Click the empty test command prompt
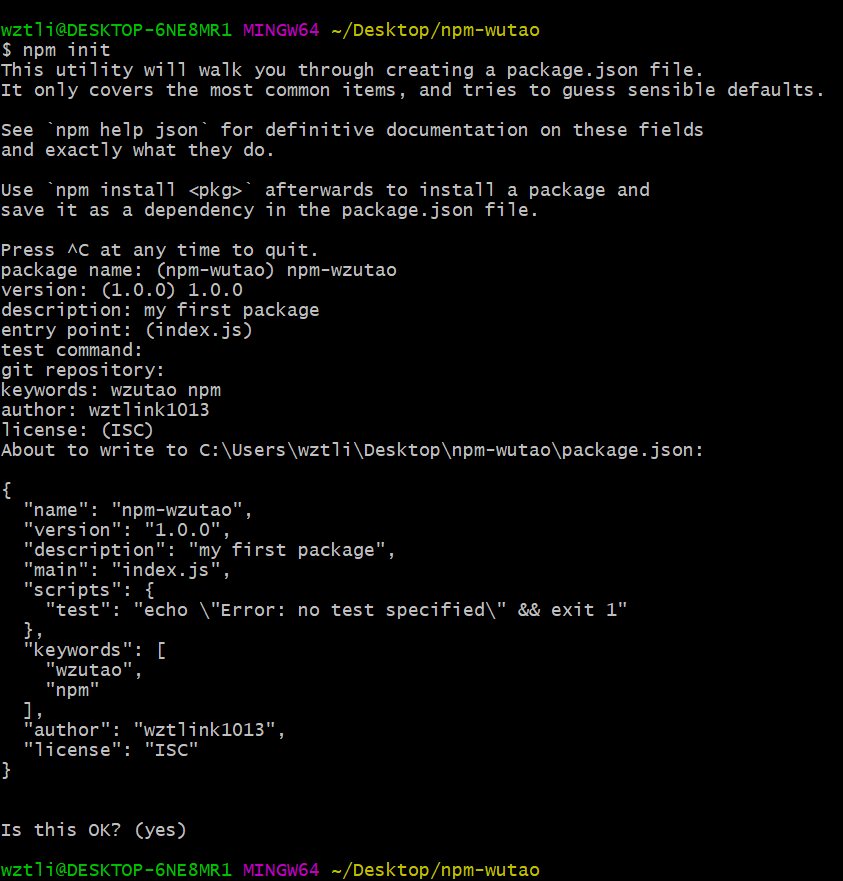Viewport: 843px width, 881px height. point(71,350)
